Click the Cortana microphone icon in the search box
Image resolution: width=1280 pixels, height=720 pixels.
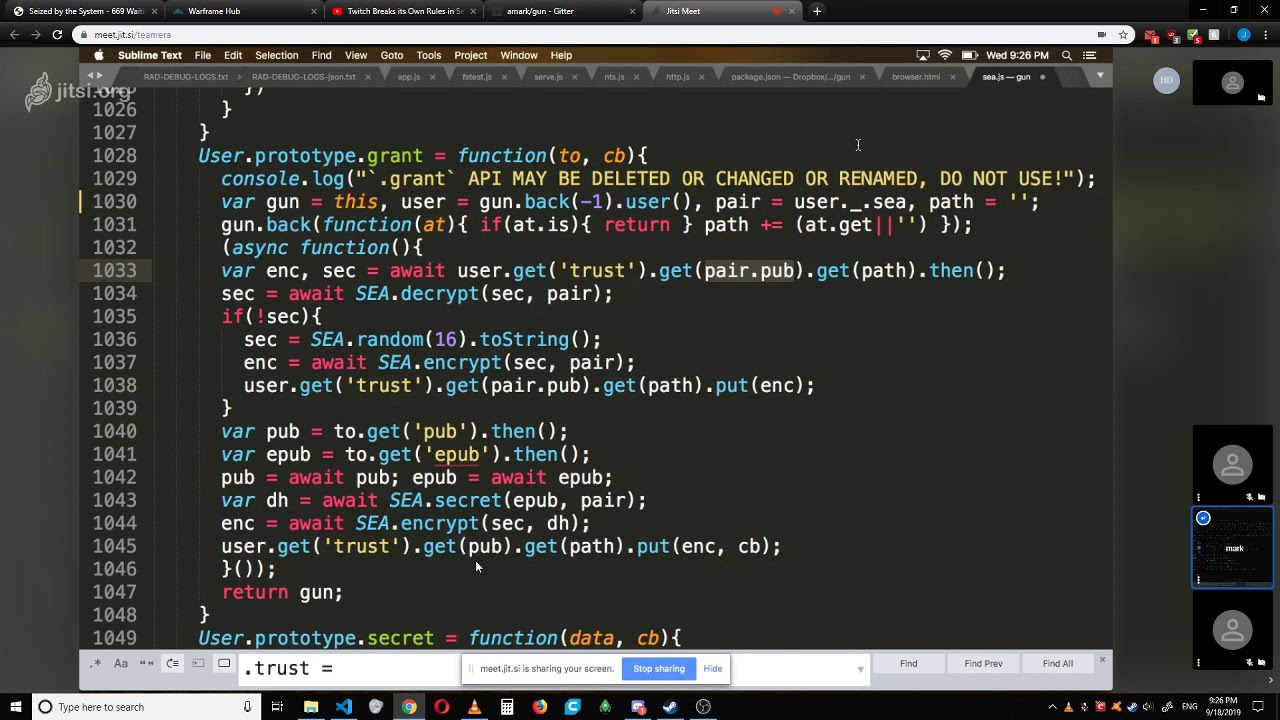247,707
